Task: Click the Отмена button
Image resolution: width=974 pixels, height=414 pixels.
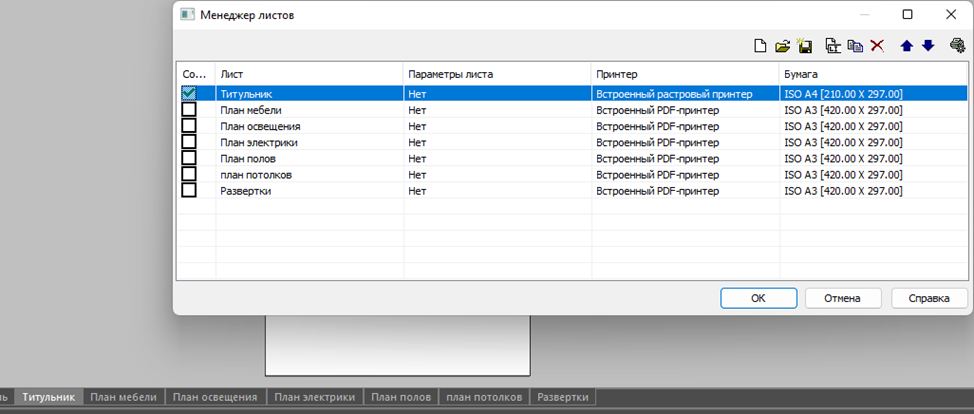Action: point(842,298)
